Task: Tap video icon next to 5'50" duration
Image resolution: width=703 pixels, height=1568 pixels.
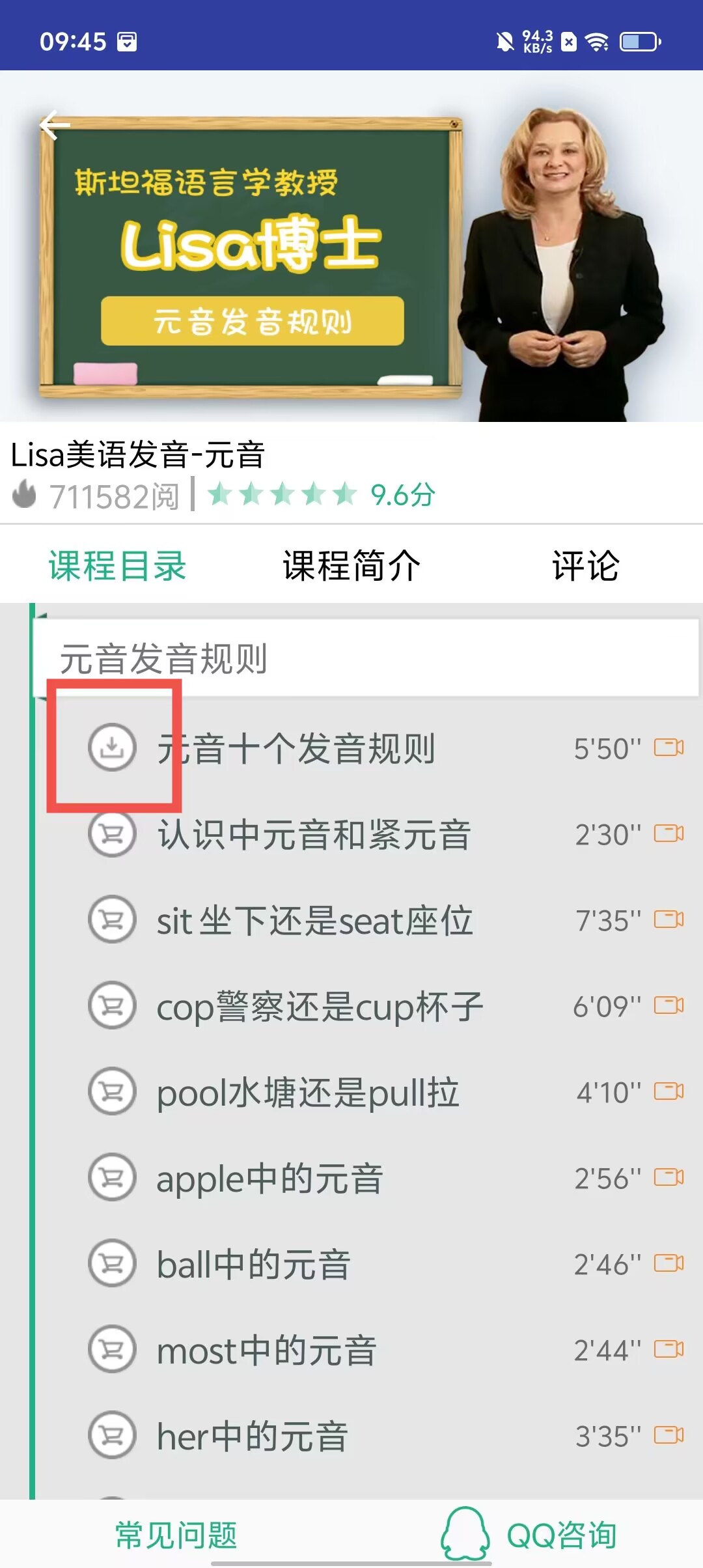Action: pos(669,748)
